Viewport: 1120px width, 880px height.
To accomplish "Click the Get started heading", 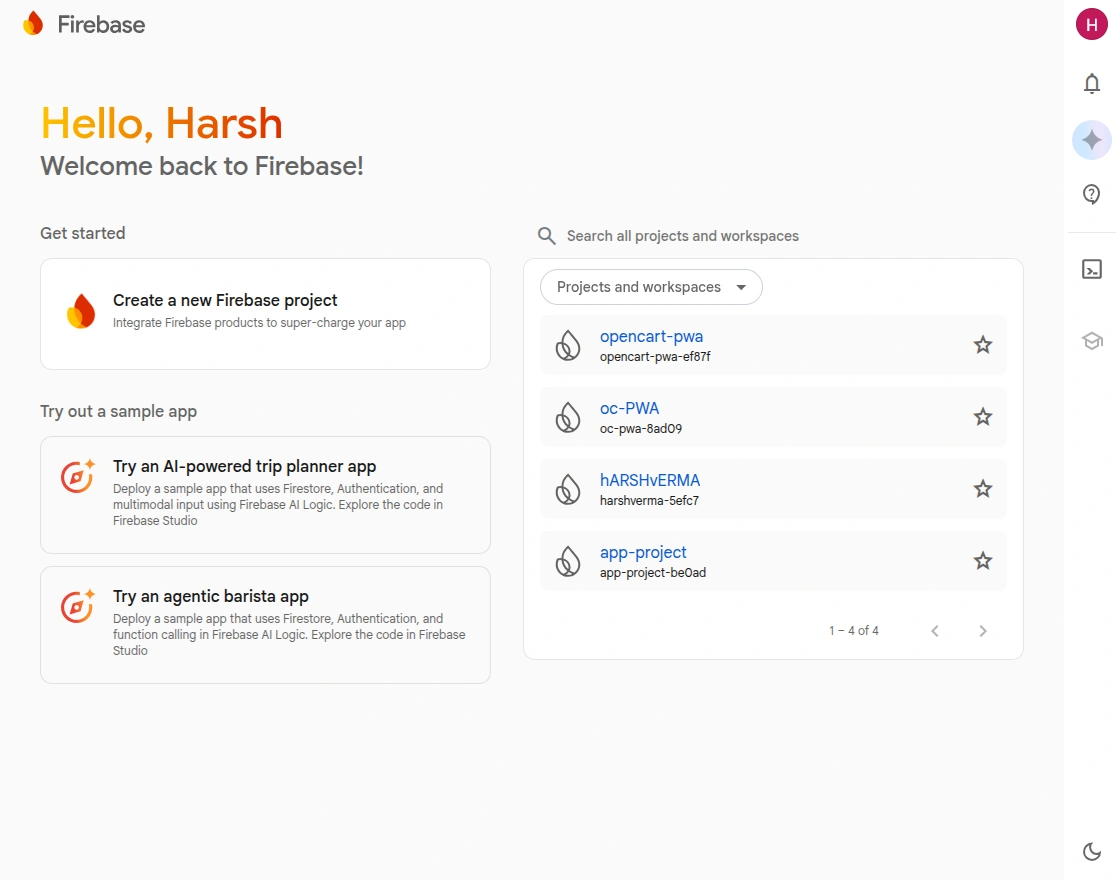I will pos(83,234).
